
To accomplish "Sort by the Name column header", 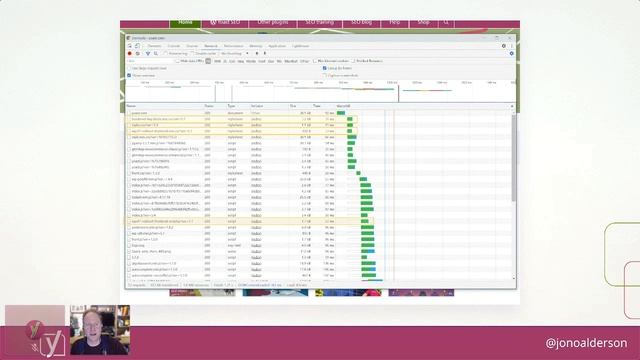I will point(164,106).
